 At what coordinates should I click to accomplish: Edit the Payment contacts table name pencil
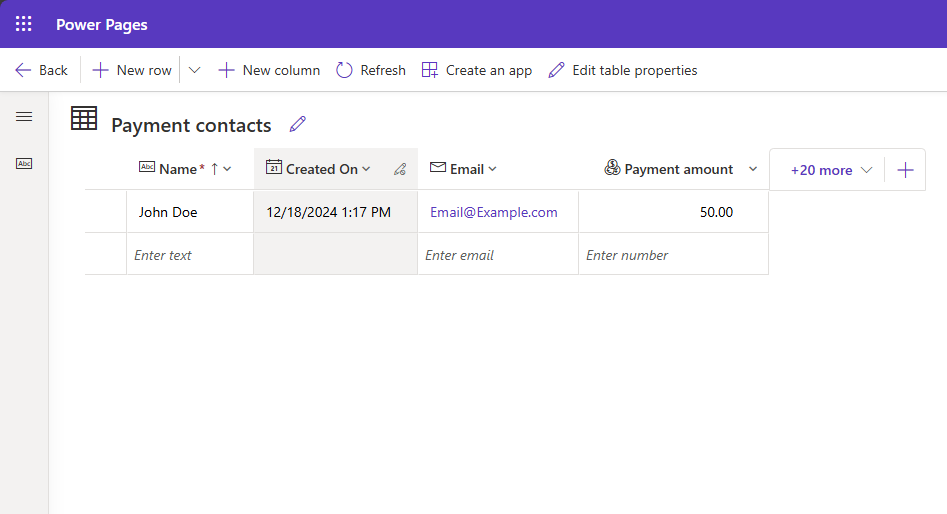point(297,124)
